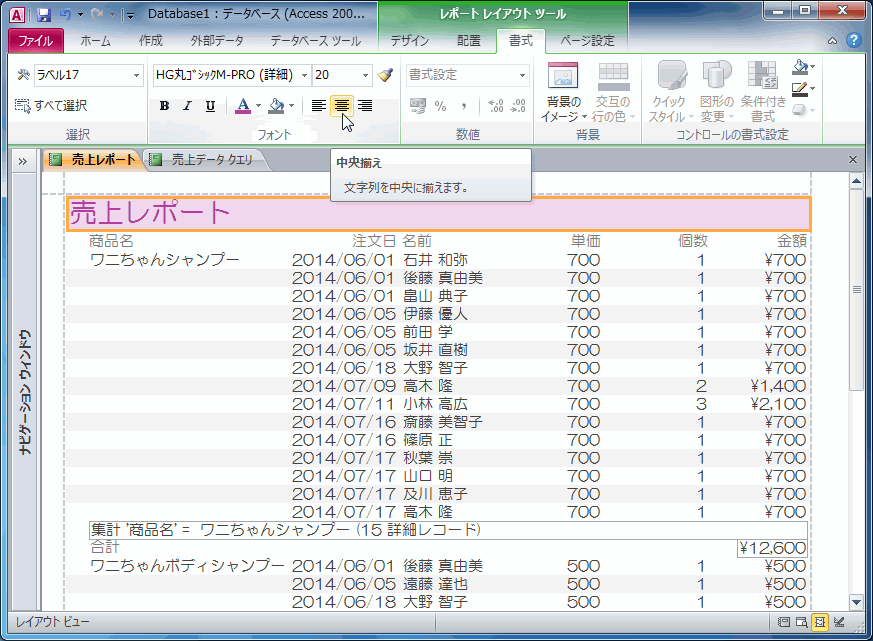Screen dimensions: 873x641
Task: Switch to the ホーム ribbon tab
Action: coord(95,41)
